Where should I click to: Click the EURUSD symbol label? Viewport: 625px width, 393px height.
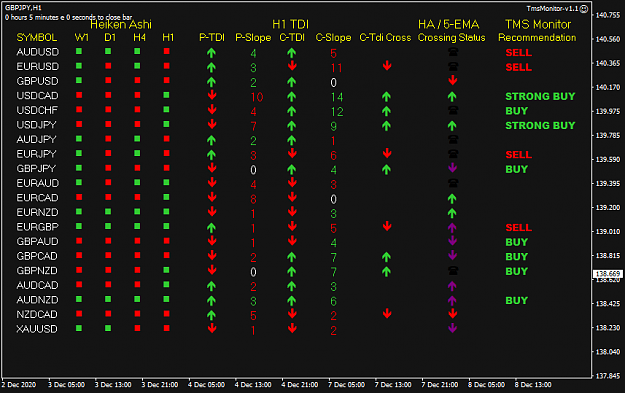pos(37,66)
